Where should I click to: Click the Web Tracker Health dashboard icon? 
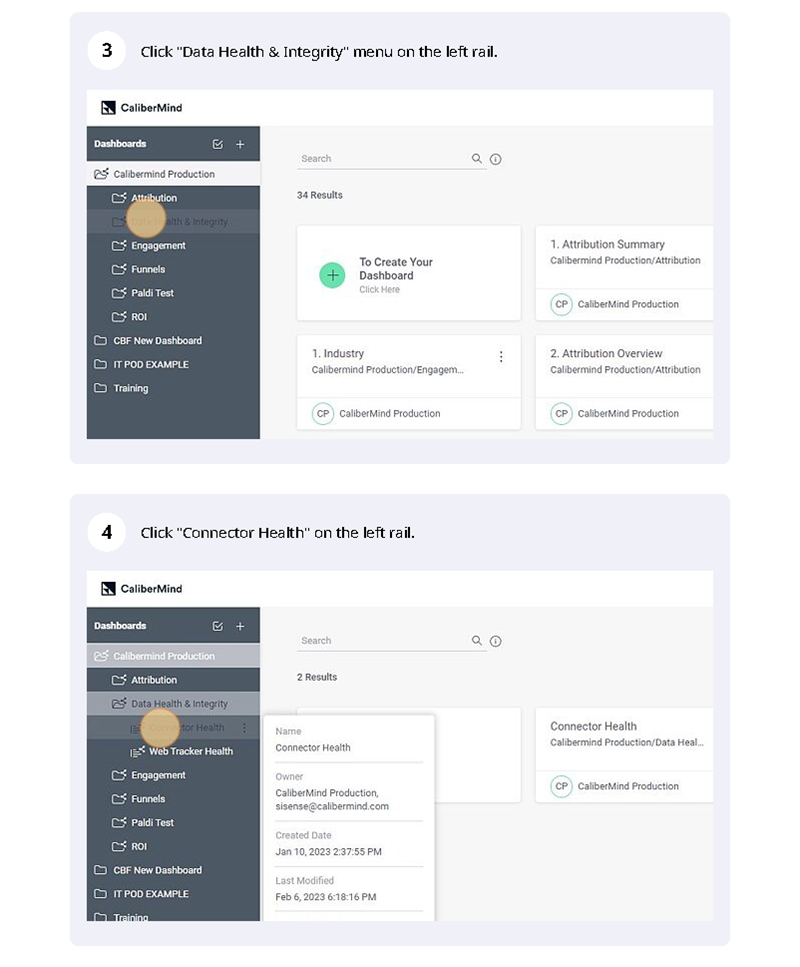pyautogui.click(x=137, y=751)
